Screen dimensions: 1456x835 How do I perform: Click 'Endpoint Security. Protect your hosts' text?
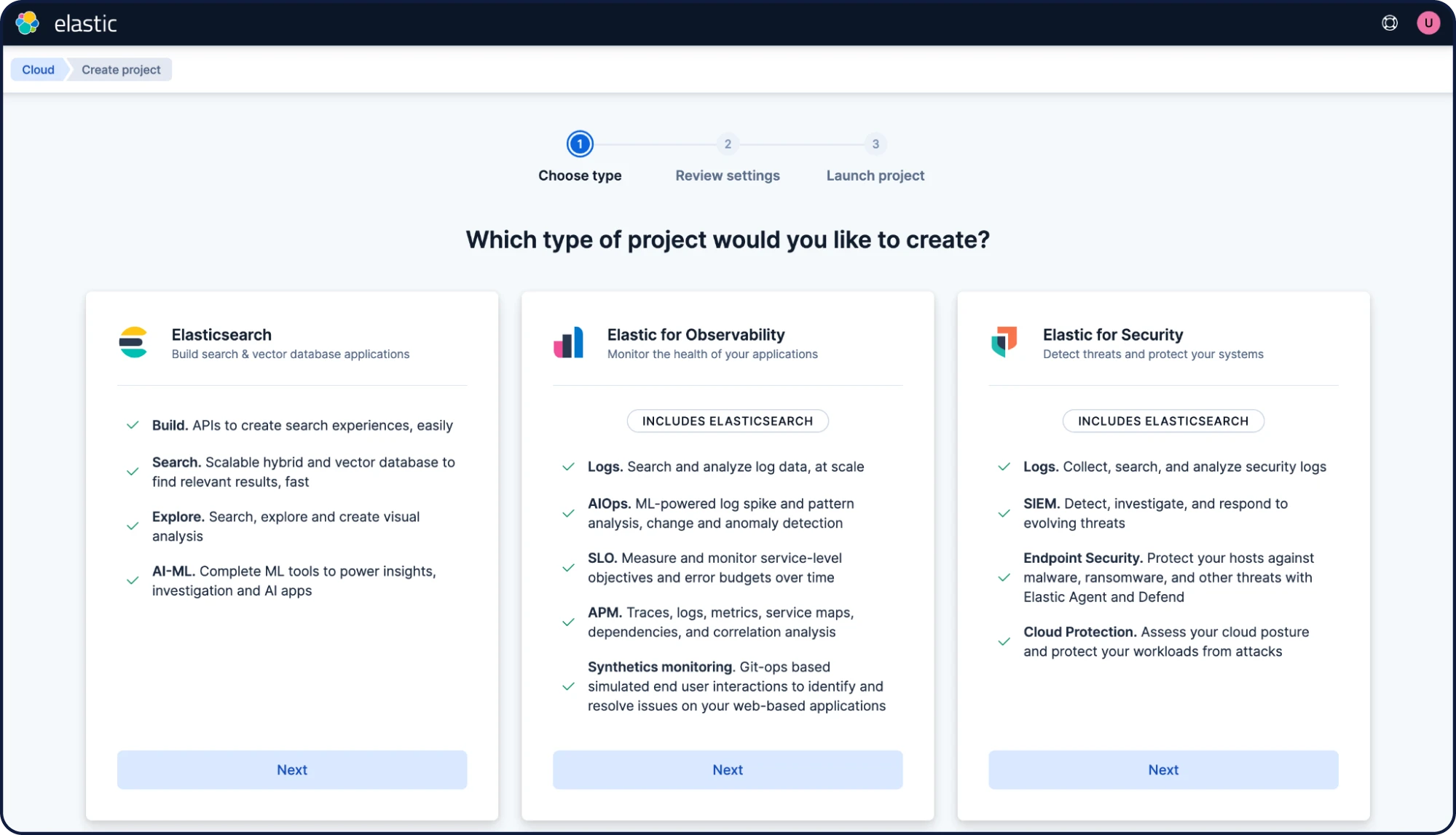pos(1169,577)
